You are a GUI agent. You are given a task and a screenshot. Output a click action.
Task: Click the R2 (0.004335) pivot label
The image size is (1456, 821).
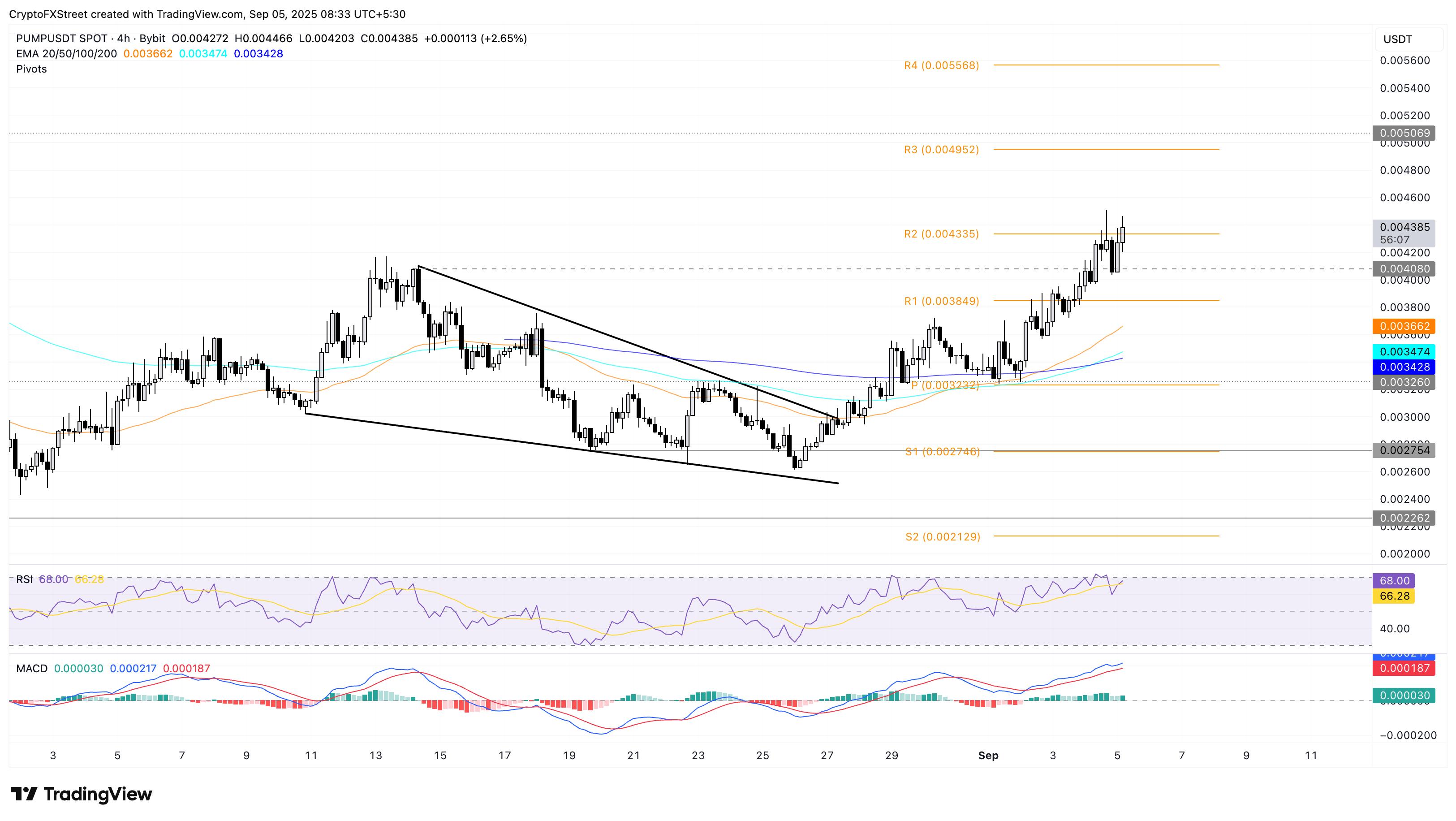[x=941, y=234]
